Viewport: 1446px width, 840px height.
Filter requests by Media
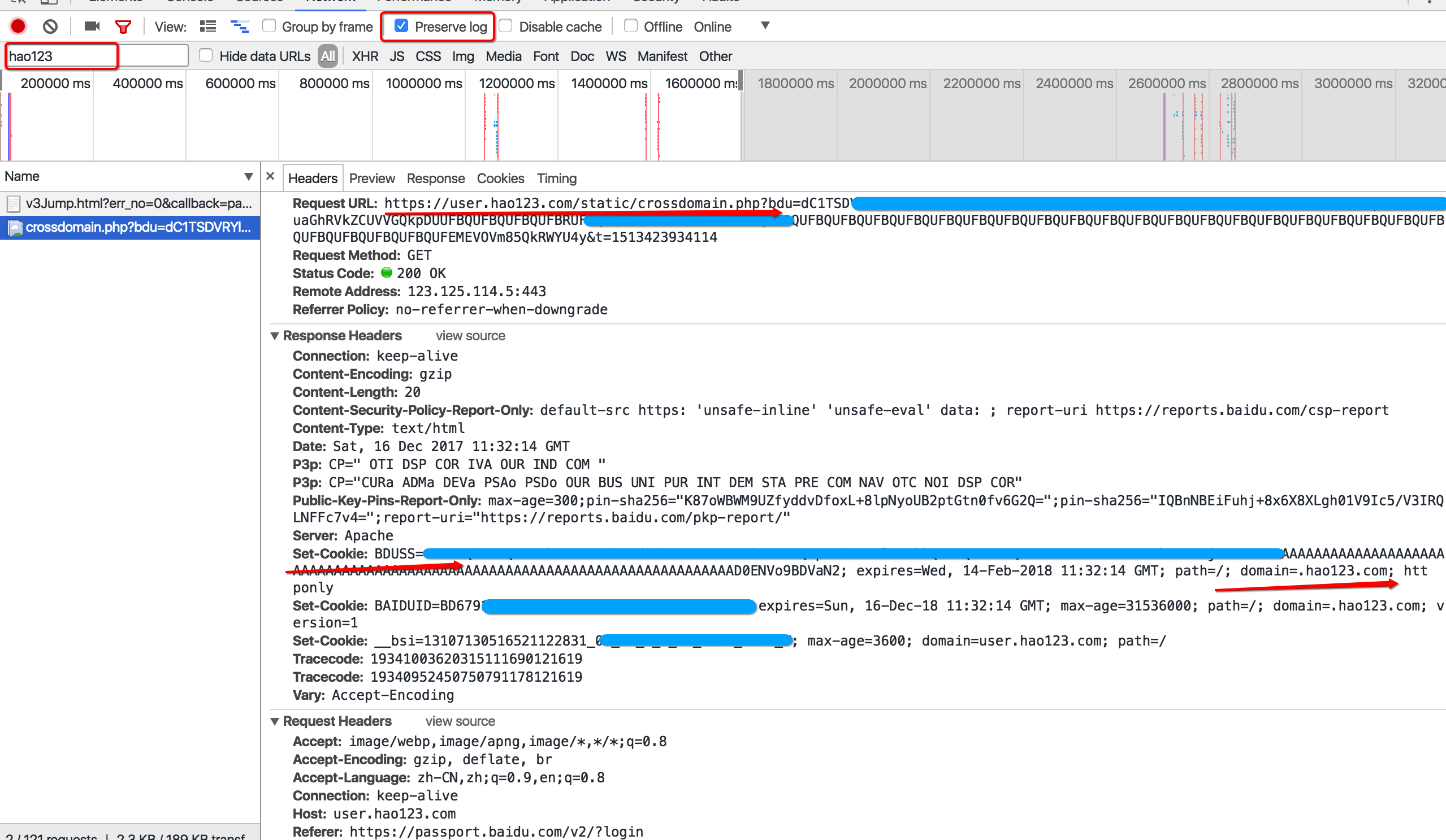503,56
